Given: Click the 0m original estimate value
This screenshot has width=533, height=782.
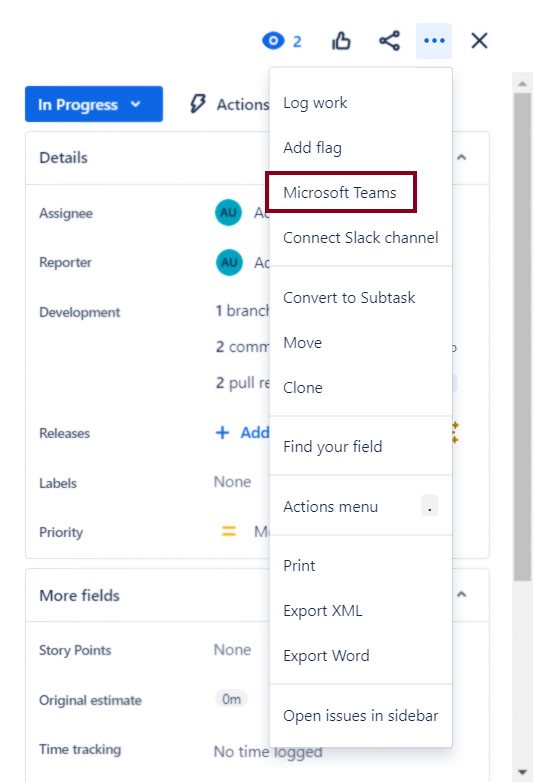Looking at the screenshot, I should tap(231, 699).
